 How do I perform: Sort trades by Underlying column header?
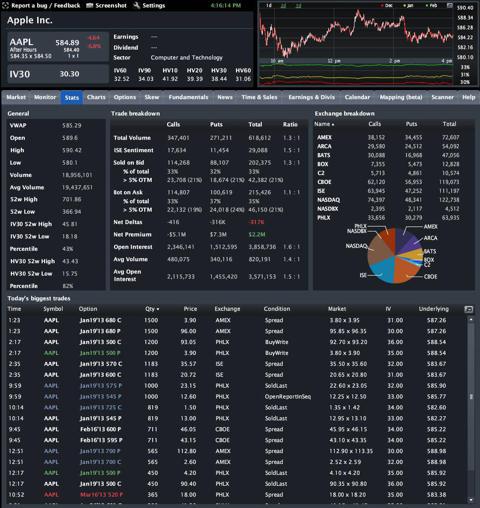click(x=434, y=309)
